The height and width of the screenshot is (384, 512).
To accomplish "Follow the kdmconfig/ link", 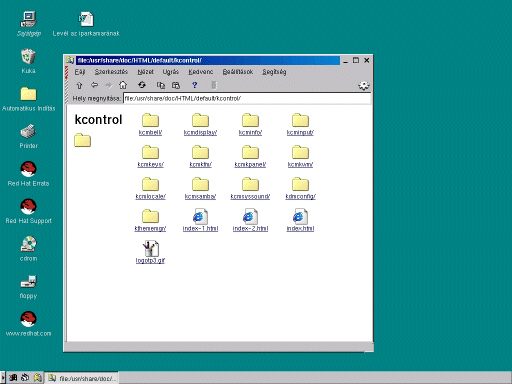I will pyautogui.click(x=300, y=197).
